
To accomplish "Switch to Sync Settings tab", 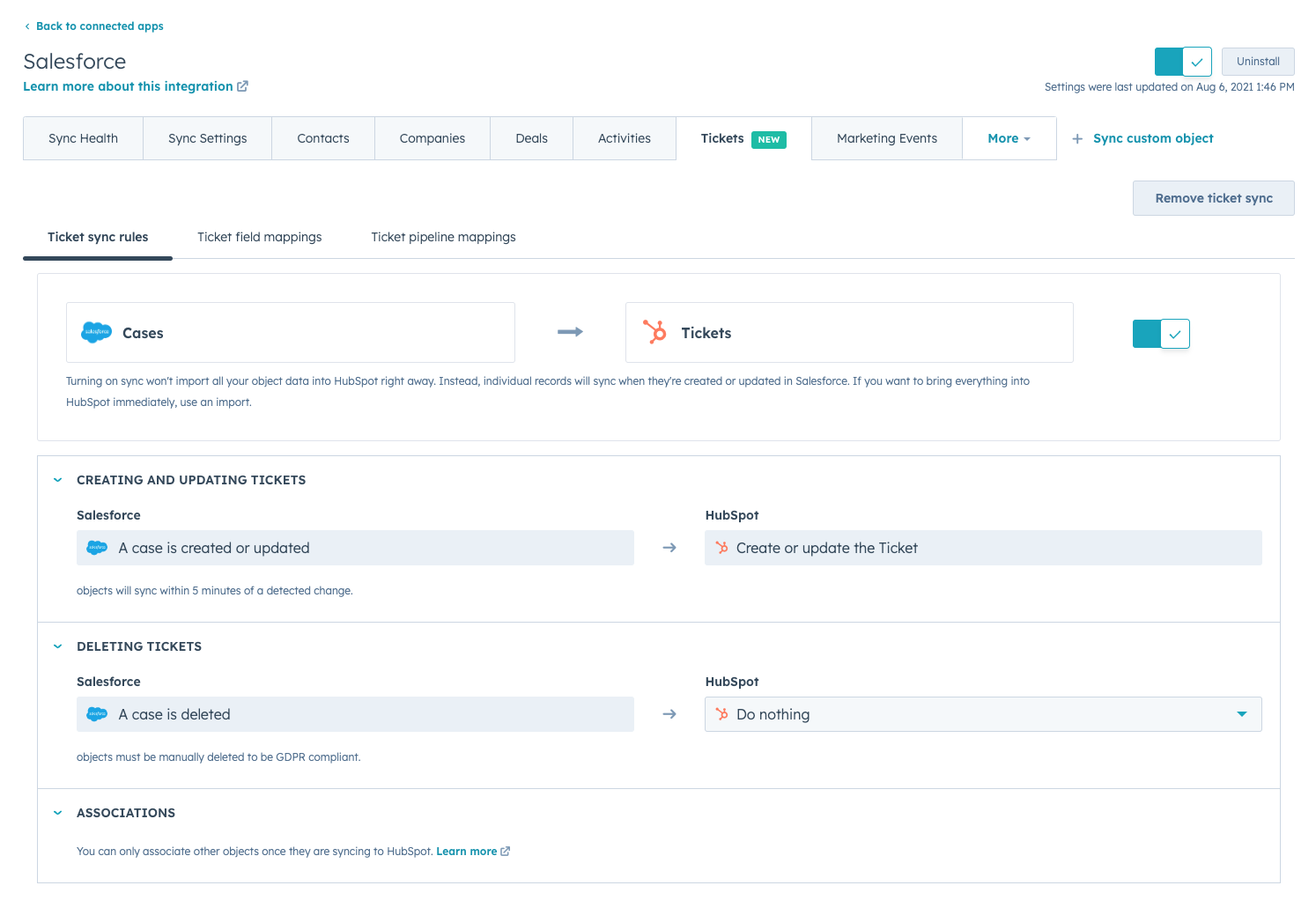I will tap(207, 138).
